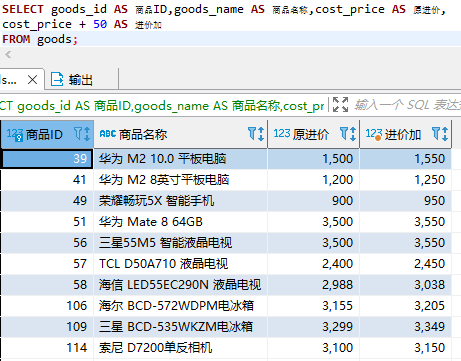Select 原进价 cell 3,100

click(x=313, y=348)
